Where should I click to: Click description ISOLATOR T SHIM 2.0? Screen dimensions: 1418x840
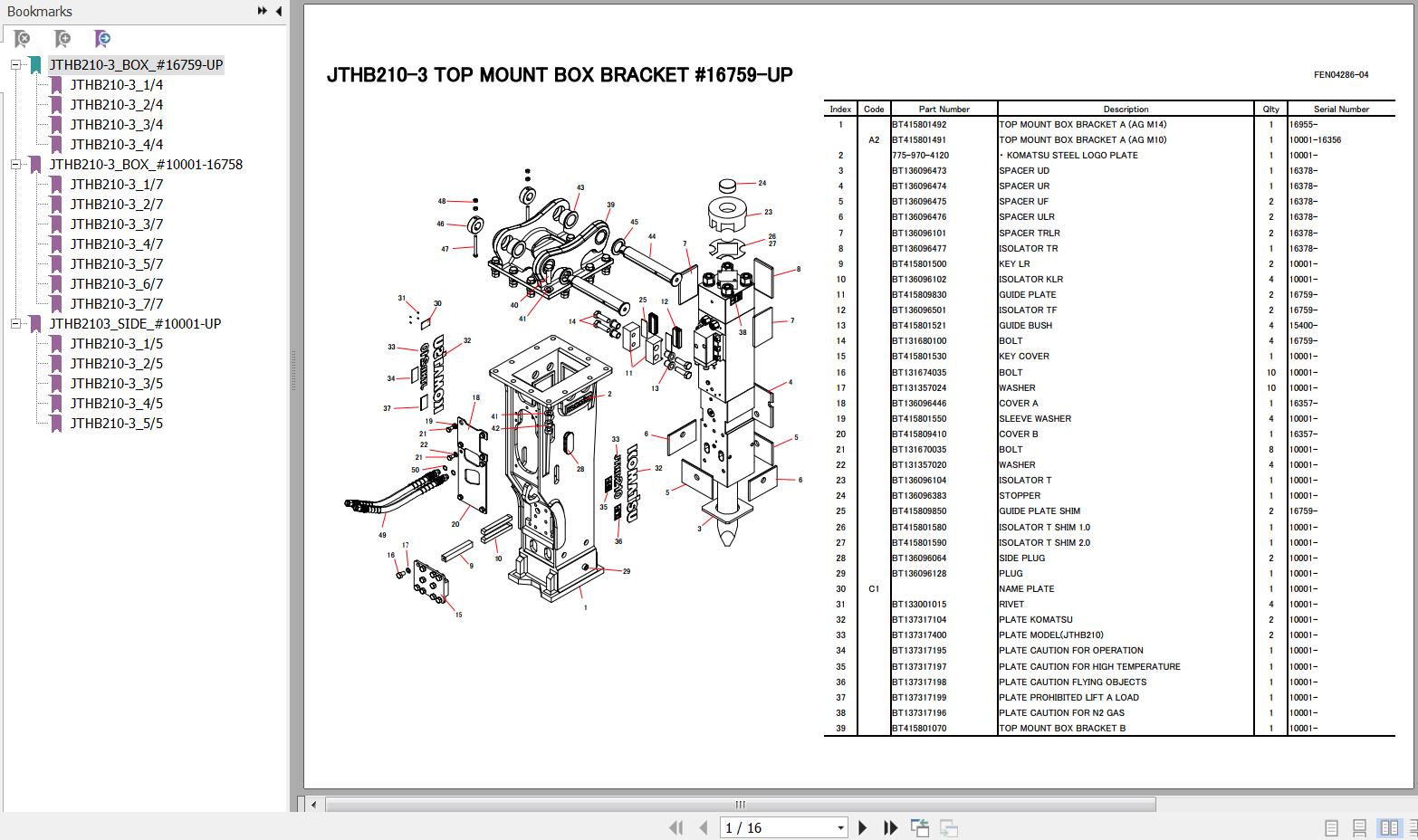(x=1045, y=543)
